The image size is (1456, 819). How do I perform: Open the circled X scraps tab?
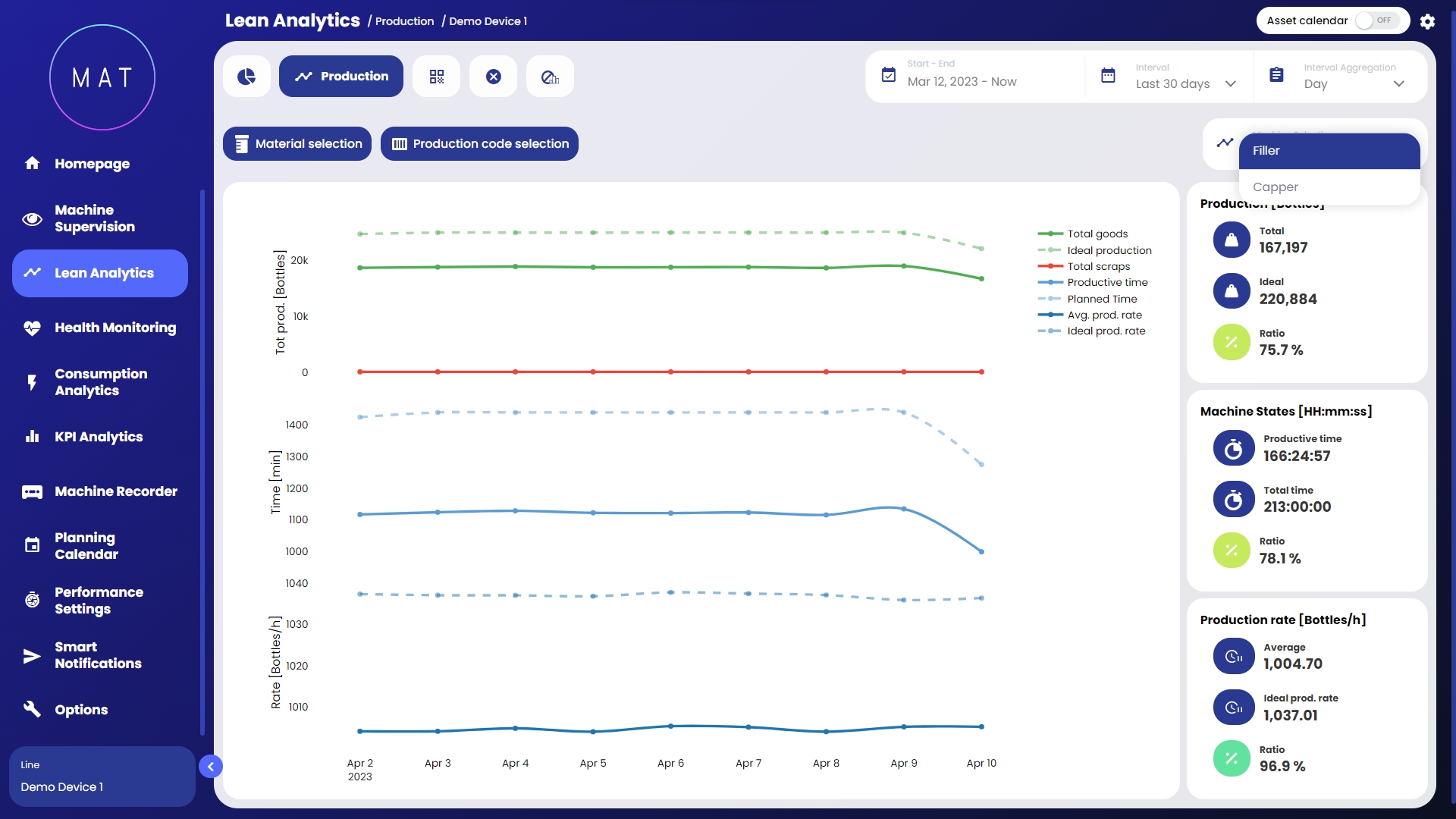click(493, 77)
